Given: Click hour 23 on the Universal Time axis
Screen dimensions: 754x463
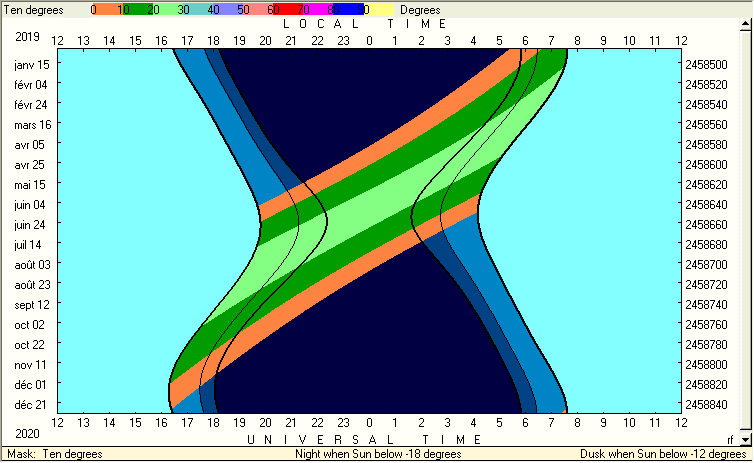Looking at the screenshot, I should [343, 423].
